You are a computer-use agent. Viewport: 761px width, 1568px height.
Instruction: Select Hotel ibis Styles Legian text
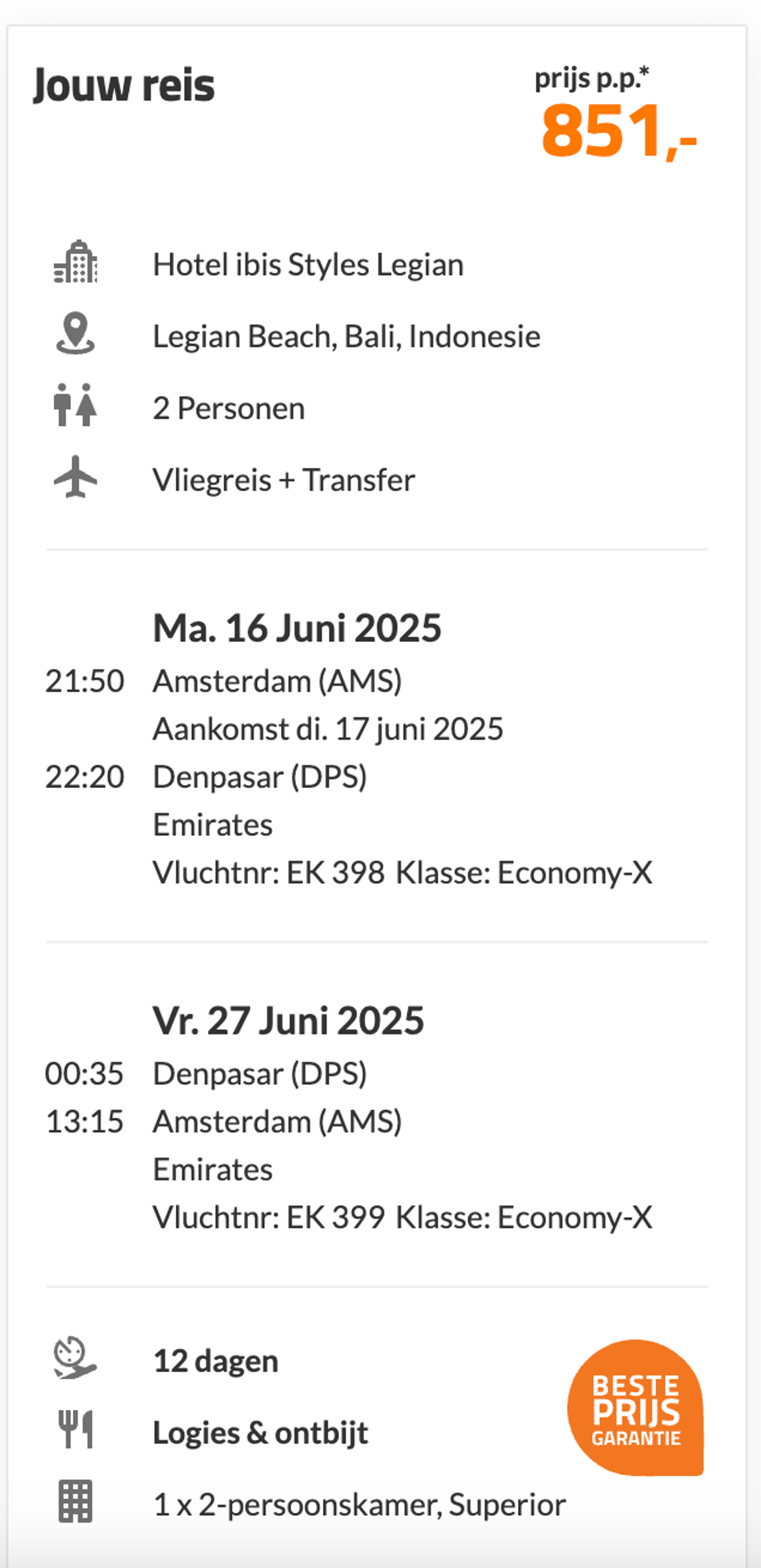[x=308, y=265]
